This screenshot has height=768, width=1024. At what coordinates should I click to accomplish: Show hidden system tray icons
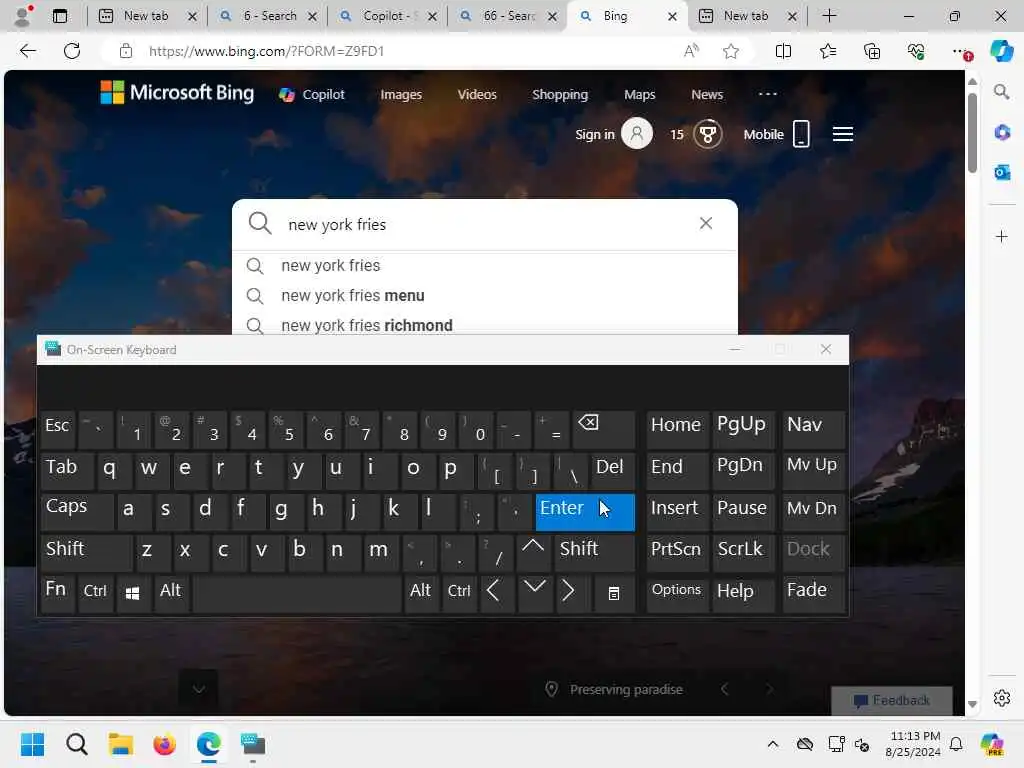[x=773, y=744]
